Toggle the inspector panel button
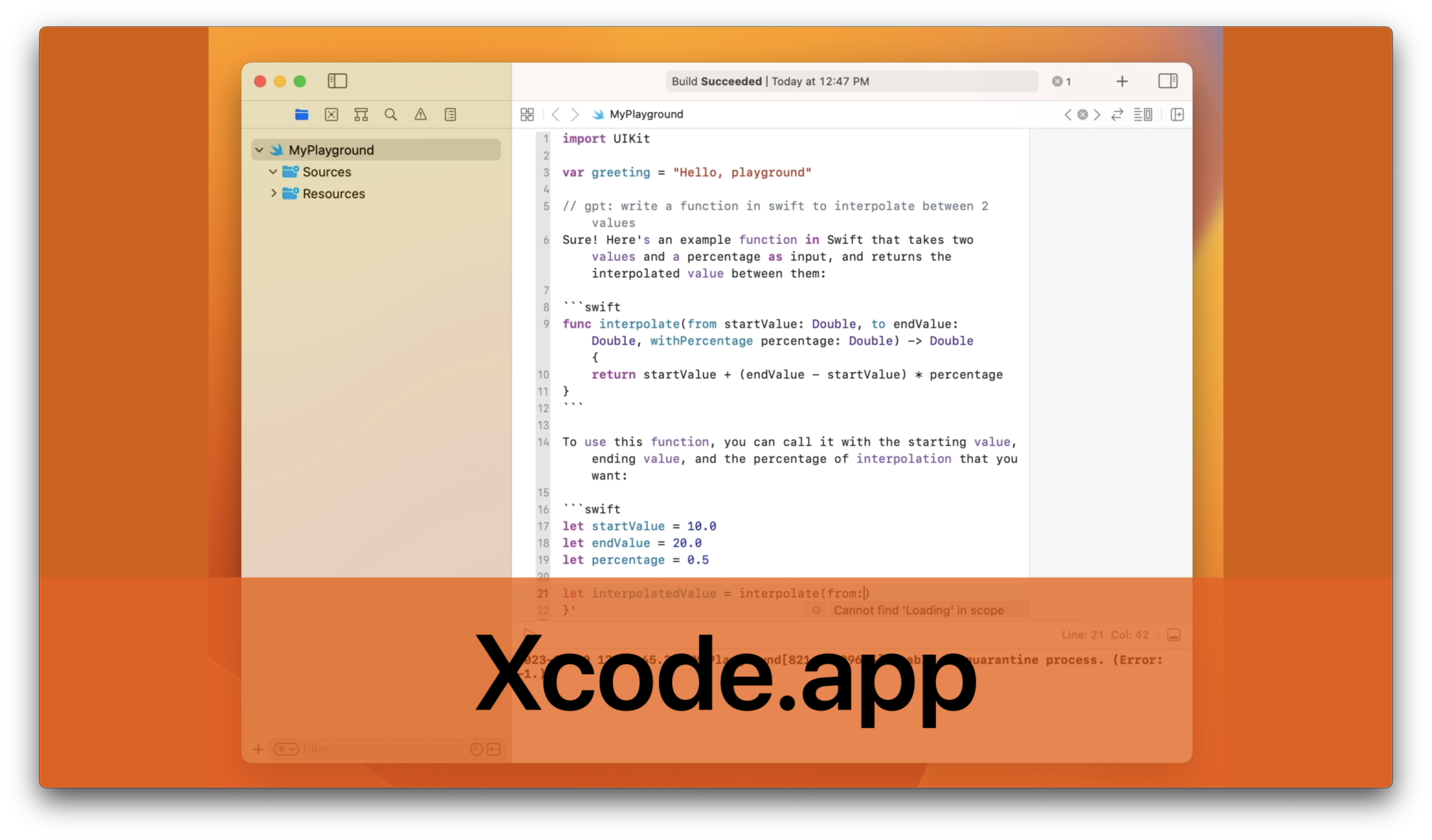1432x840 pixels. [1168, 81]
